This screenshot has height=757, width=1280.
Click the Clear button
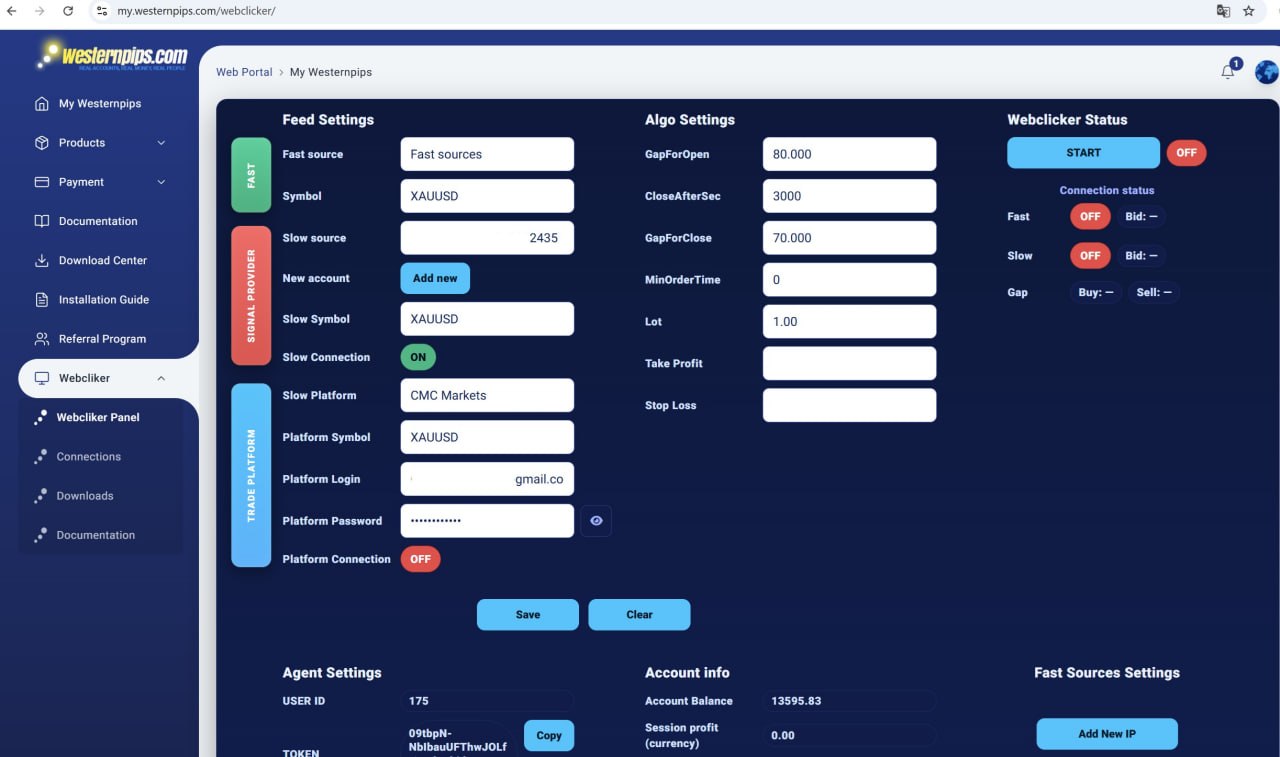(x=639, y=615)
